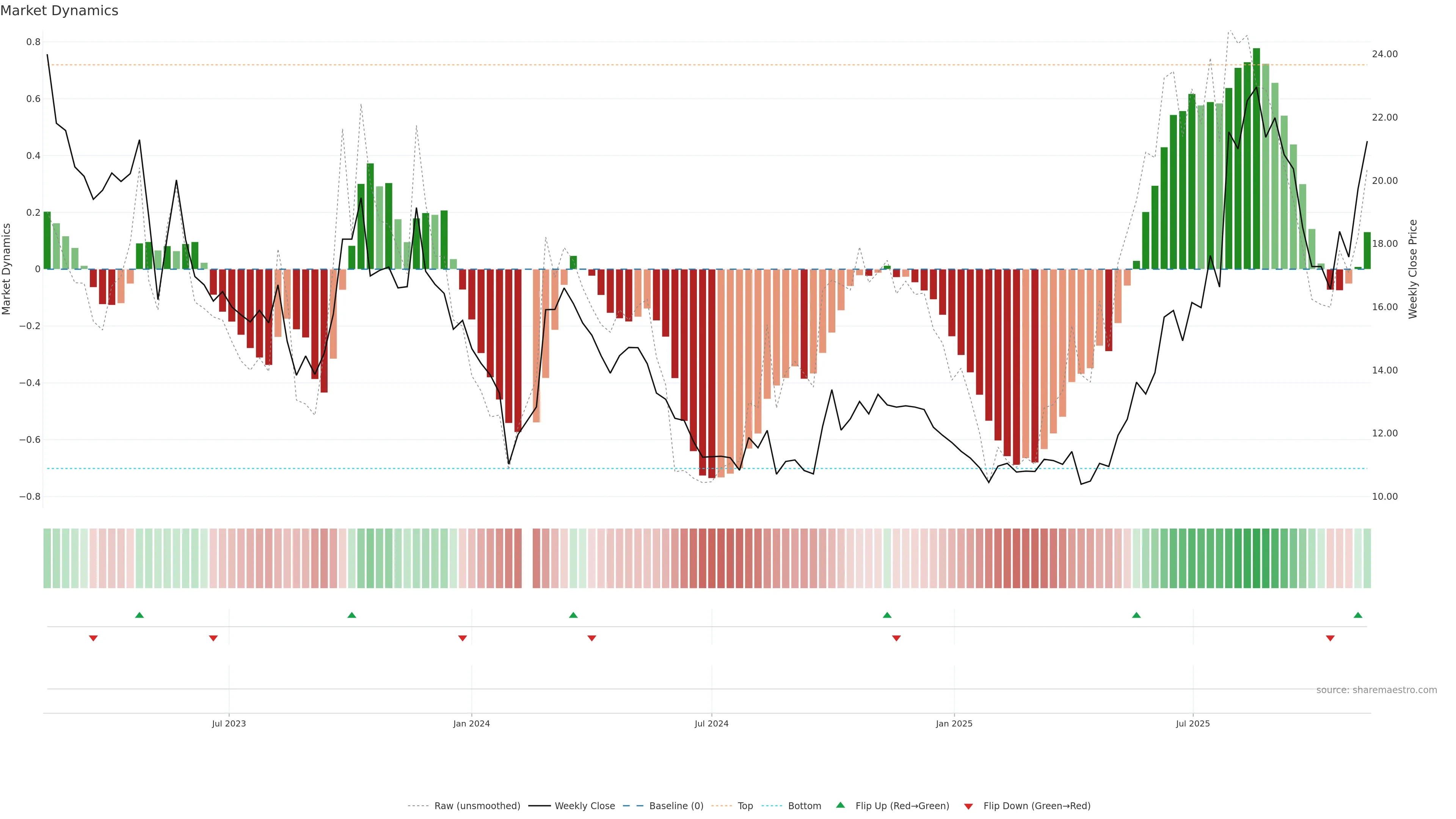Click the Jan 2025 x-axis label
The width and height of the screenshot is (1456, 819).
[954, 723]
